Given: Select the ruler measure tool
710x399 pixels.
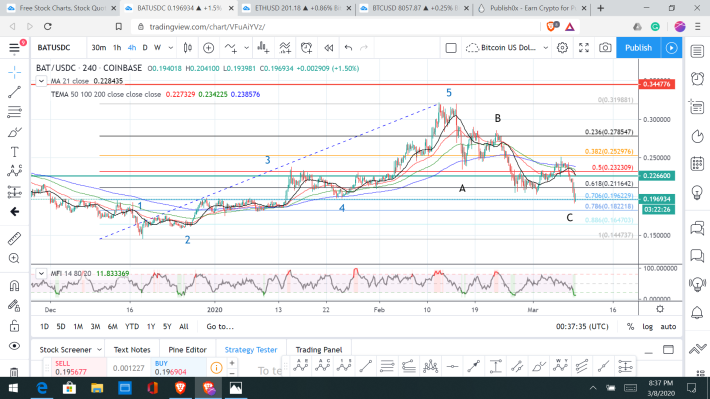Looking at the screenshot, I should 14,238.
